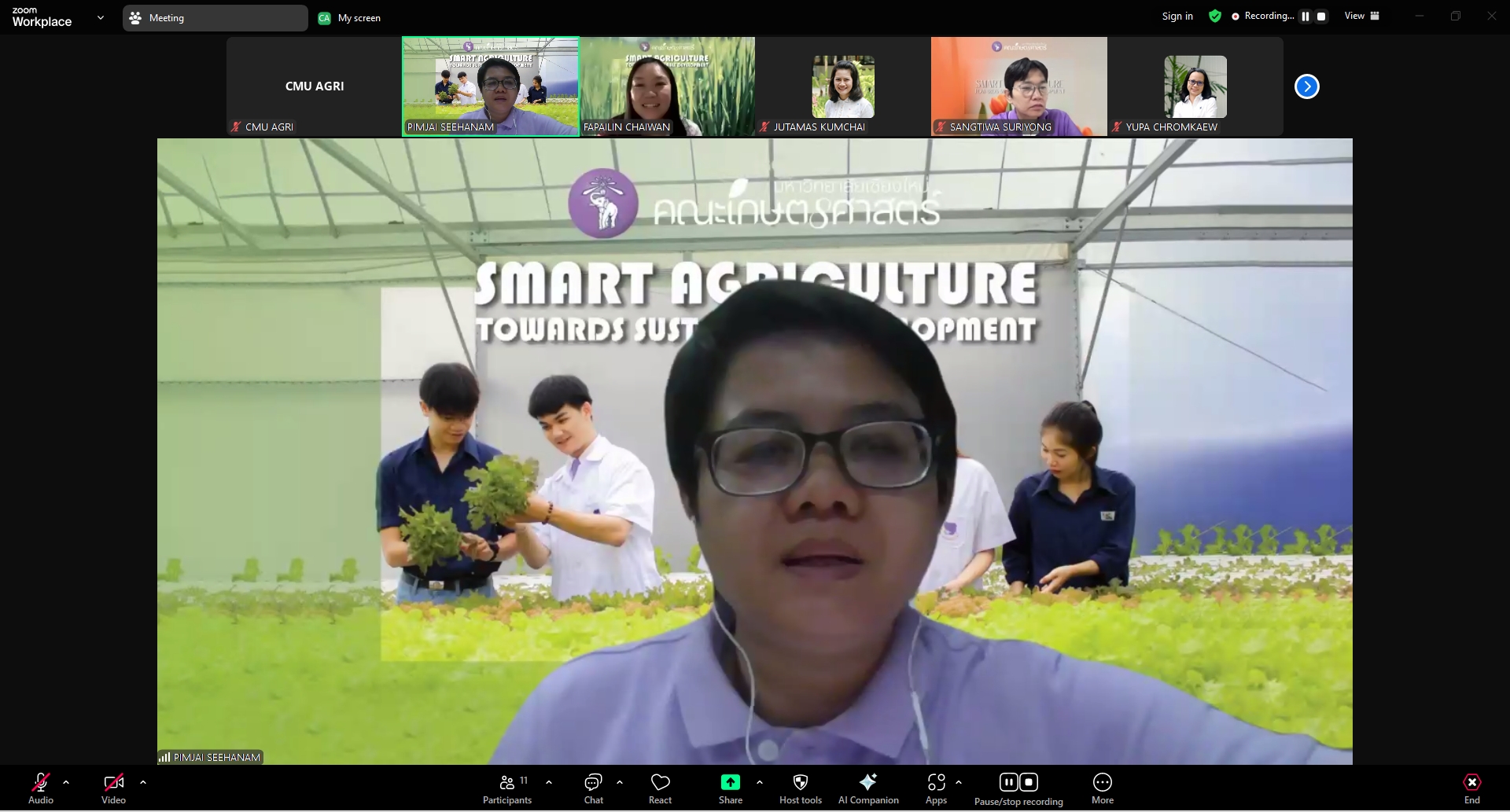The width and height of the screenshot is (1510, 812).
Task: Open Zoom Workplace dropdown arrow
Action: tap(101, 17)
